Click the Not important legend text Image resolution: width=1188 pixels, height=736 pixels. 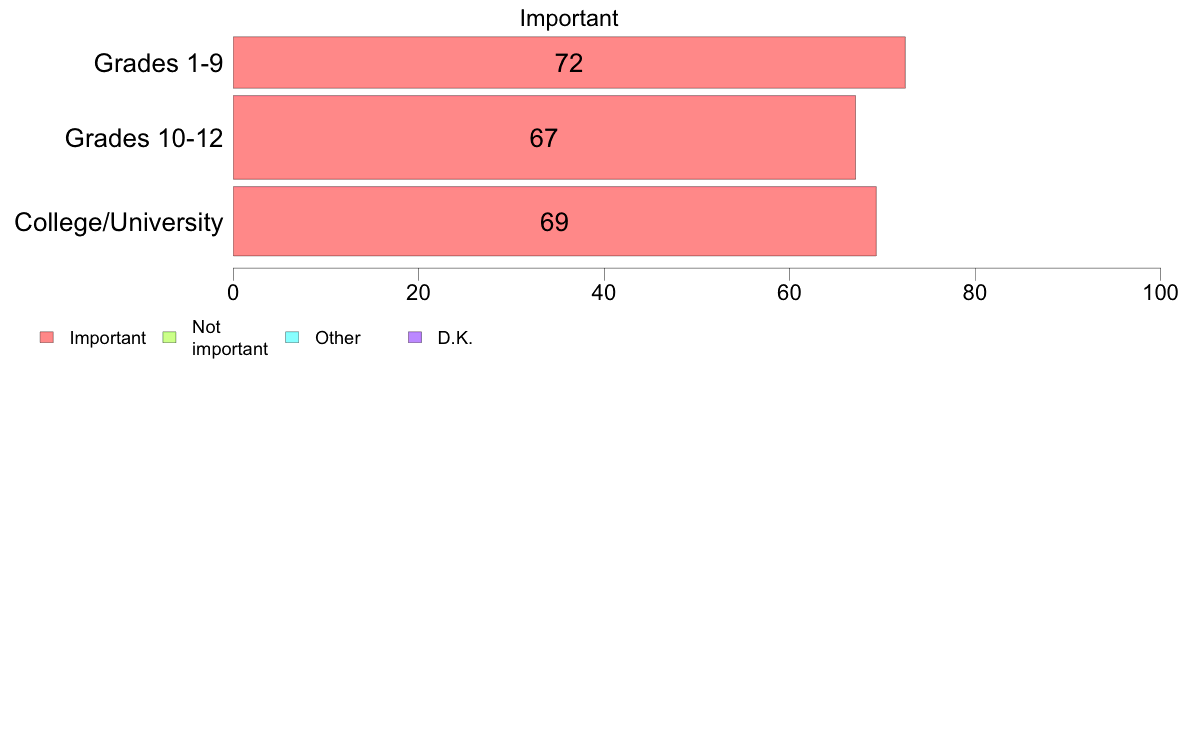coord(230,338)
